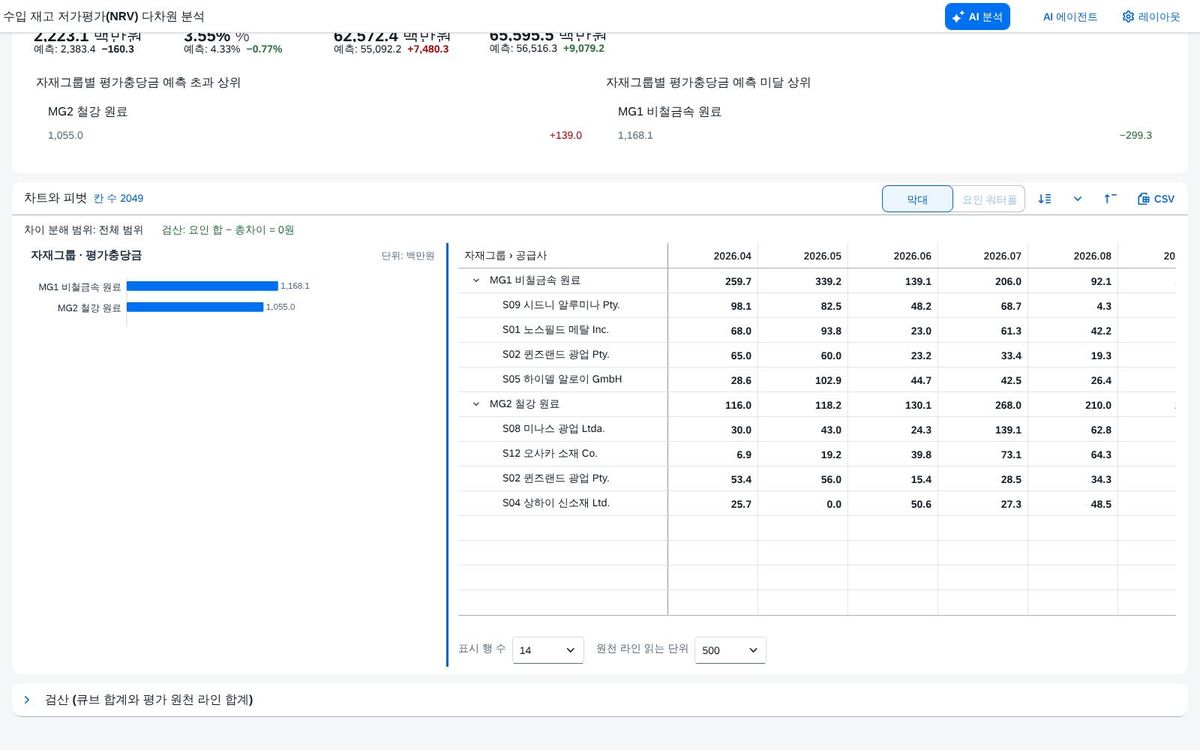Click the sort descending icon
Viewport: 1200px width, 750px height.
1045,199
